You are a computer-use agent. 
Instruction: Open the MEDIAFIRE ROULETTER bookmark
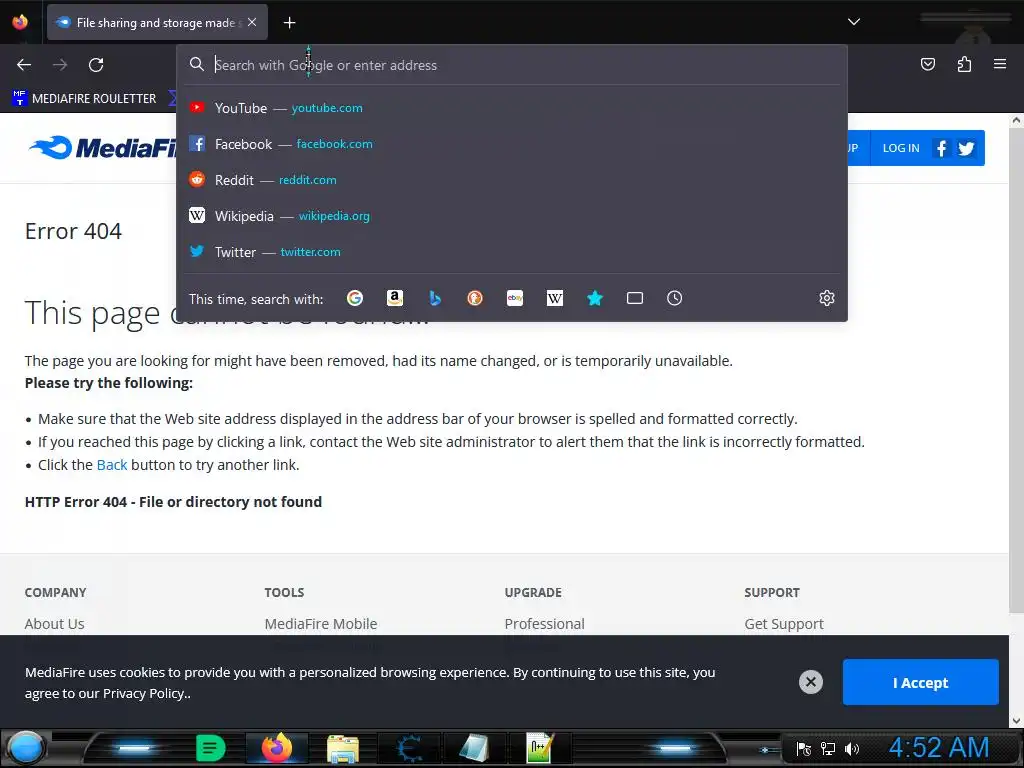[x=84, y=99]
